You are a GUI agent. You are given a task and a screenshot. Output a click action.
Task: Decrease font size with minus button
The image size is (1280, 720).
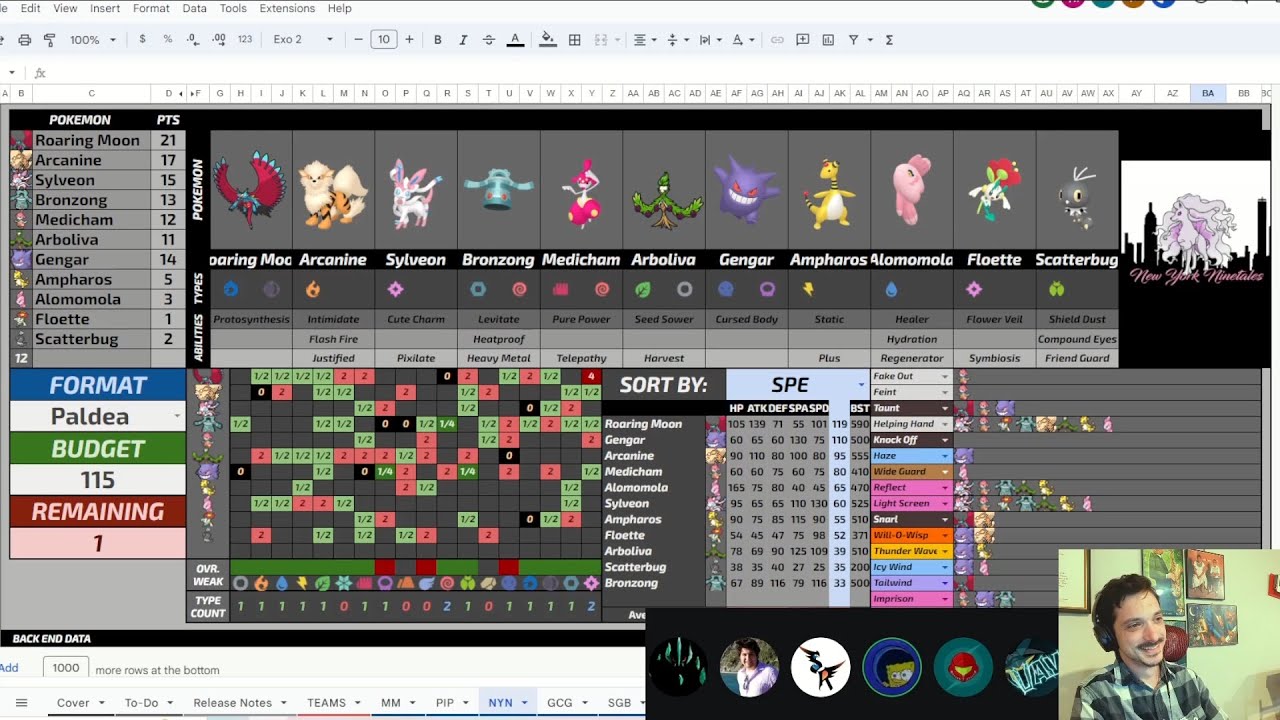coord(358,40)
